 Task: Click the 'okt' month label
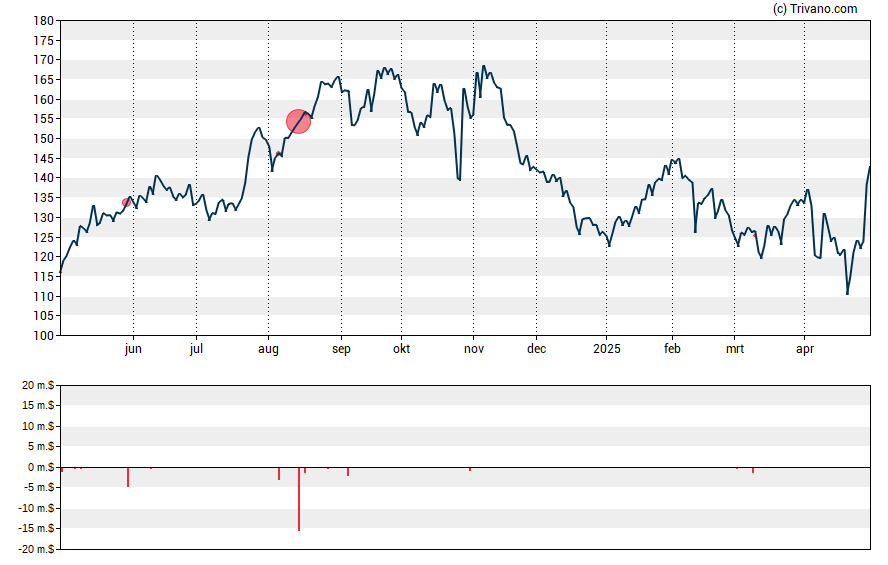point(402,348)
